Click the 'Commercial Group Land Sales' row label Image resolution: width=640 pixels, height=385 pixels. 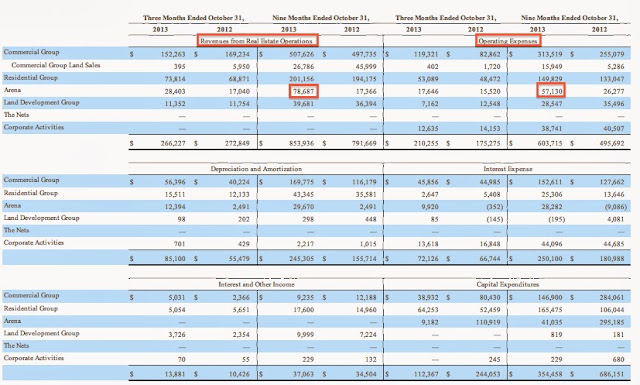[56, 65]
